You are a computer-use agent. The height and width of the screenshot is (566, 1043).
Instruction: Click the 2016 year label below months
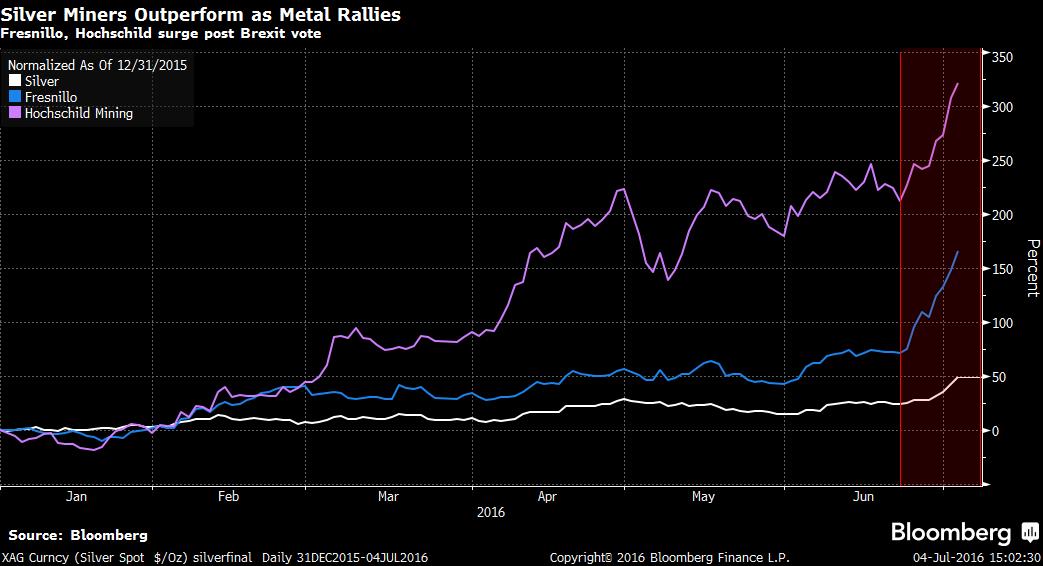point(491,511)
